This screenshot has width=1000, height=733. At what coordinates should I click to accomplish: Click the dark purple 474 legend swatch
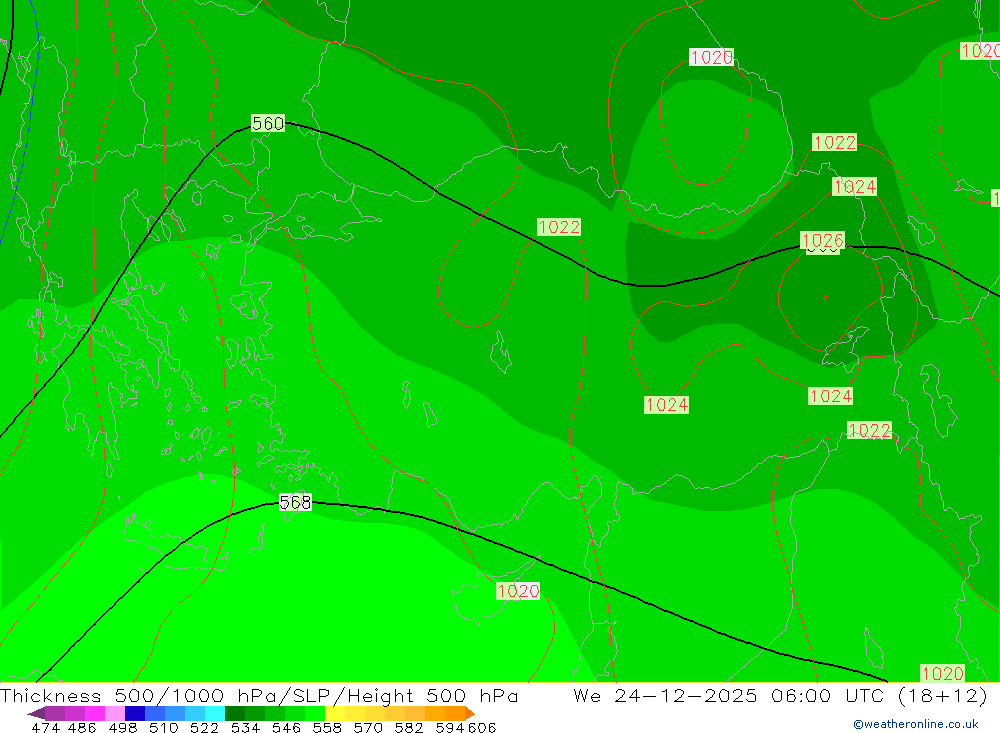coord(37,713)
